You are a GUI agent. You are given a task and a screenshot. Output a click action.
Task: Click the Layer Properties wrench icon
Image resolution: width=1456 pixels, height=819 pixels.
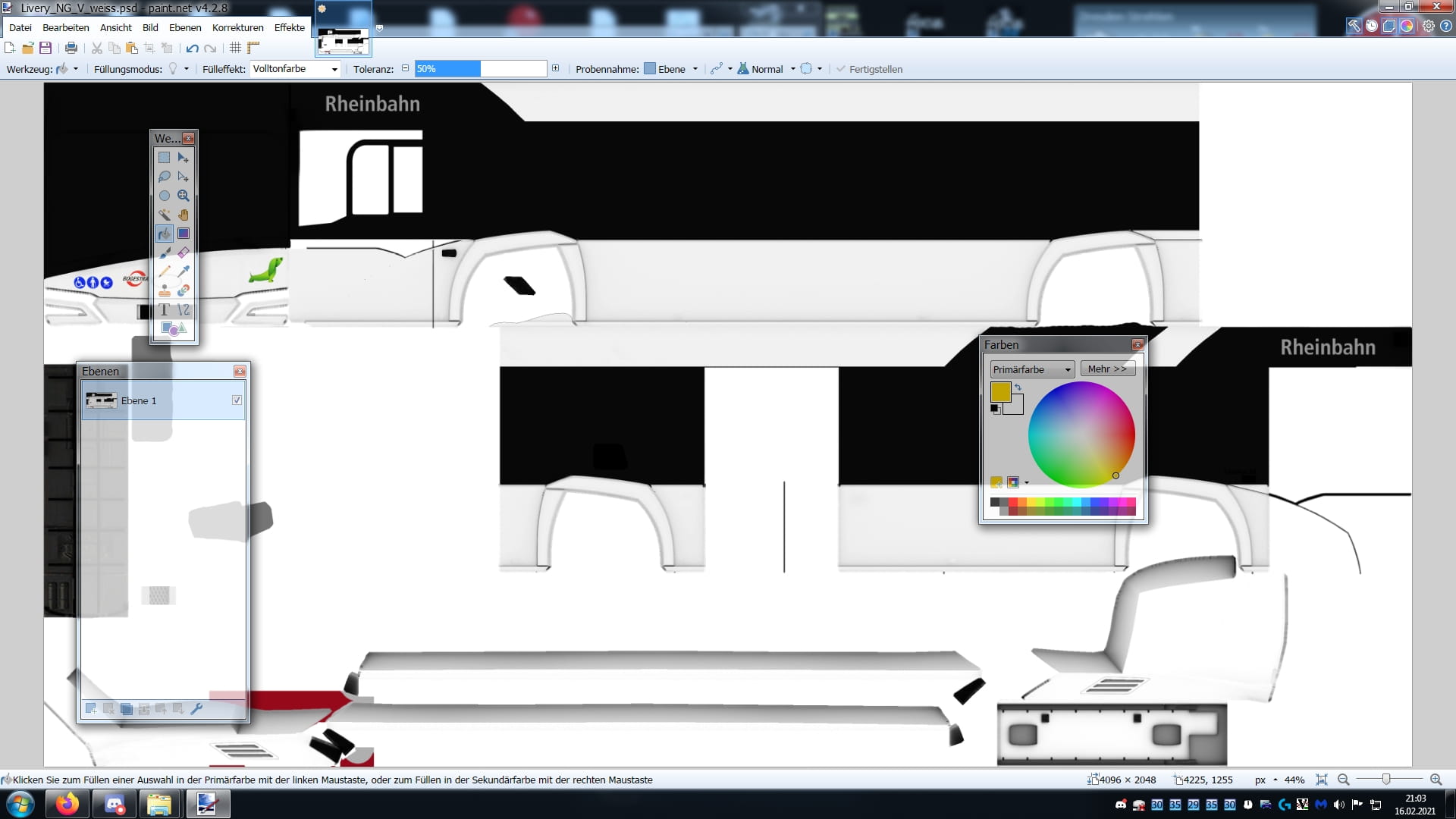[x=196, y=708]
